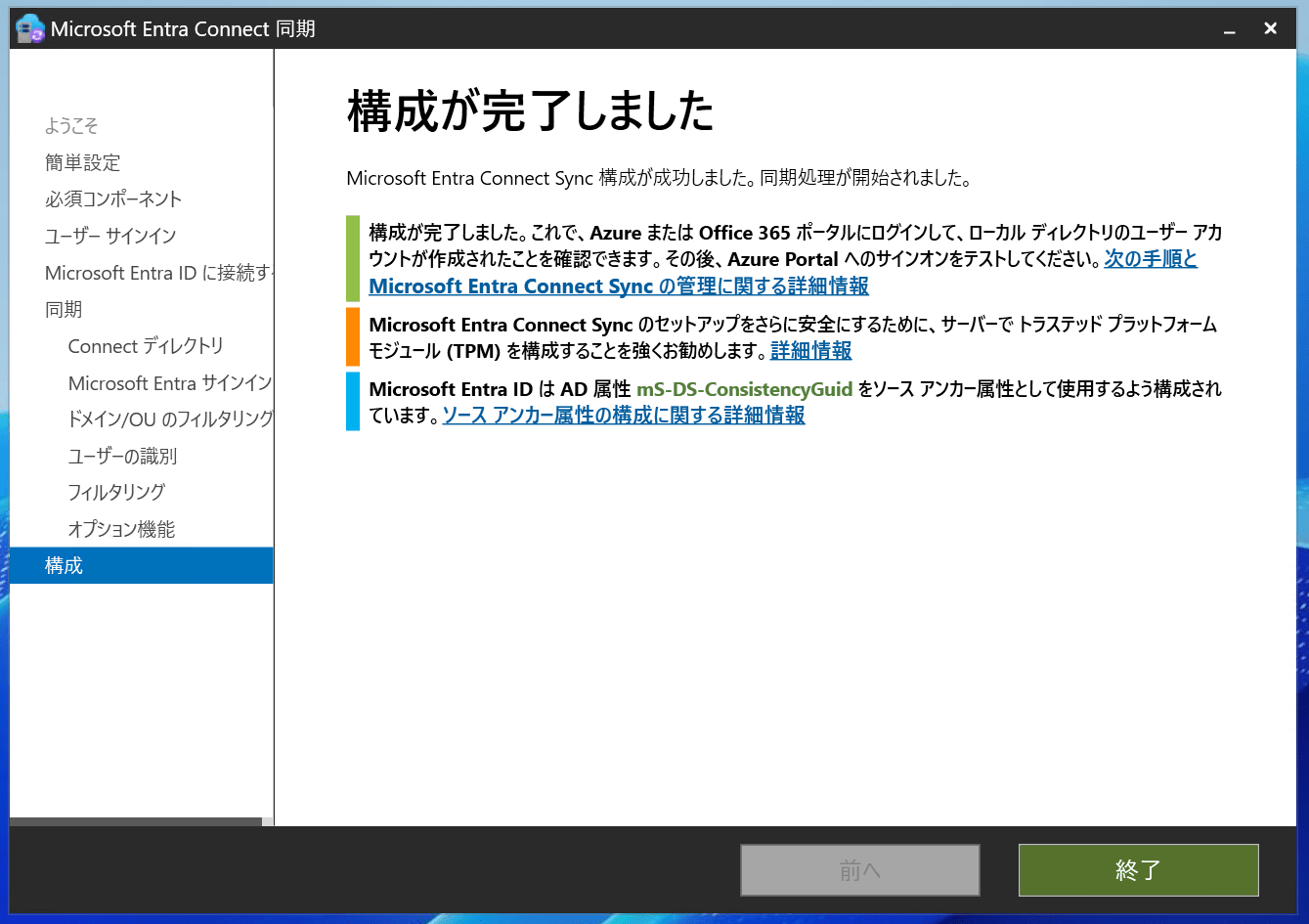Select the オプション機能 sub-step
This screenshot has height=924, width=1309.
coord(121,529)
